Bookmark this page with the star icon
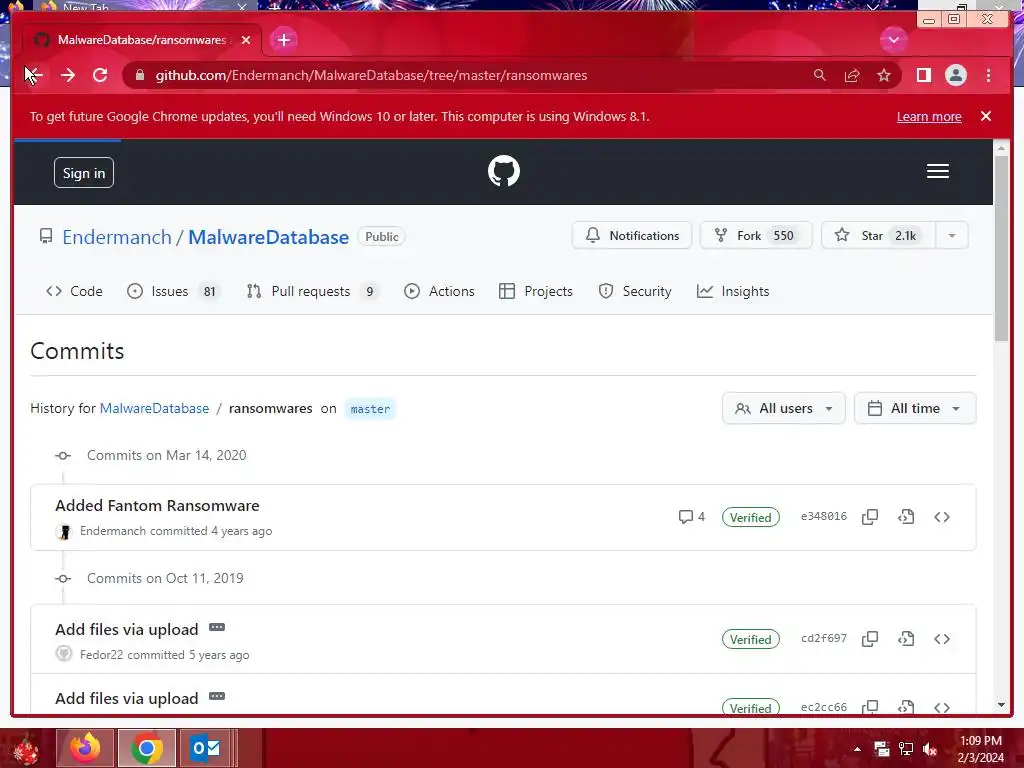 point(884,75)
